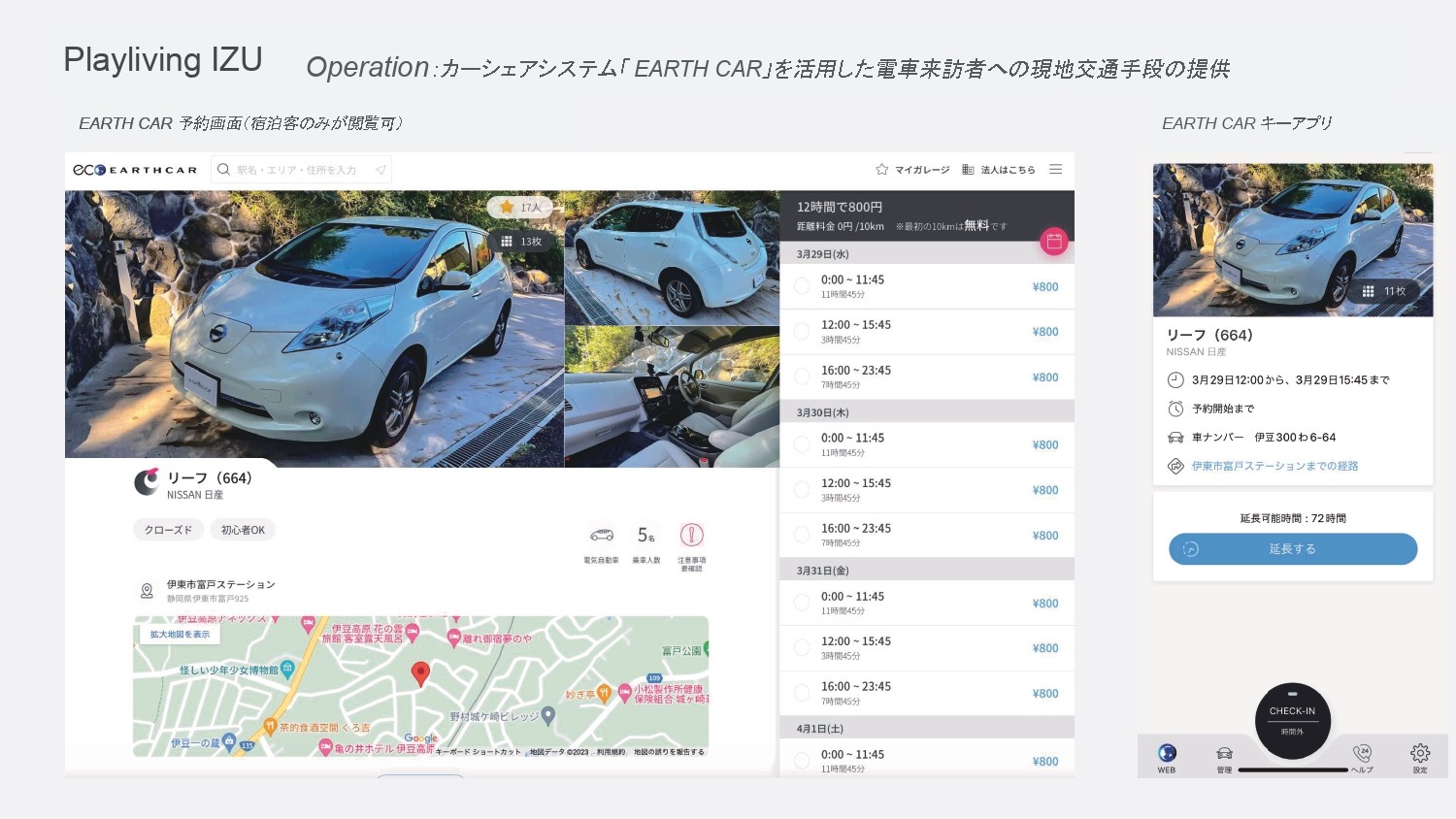1456x819 pixels.
Task: Click the red map marker
Action: [x=420, y=673]
